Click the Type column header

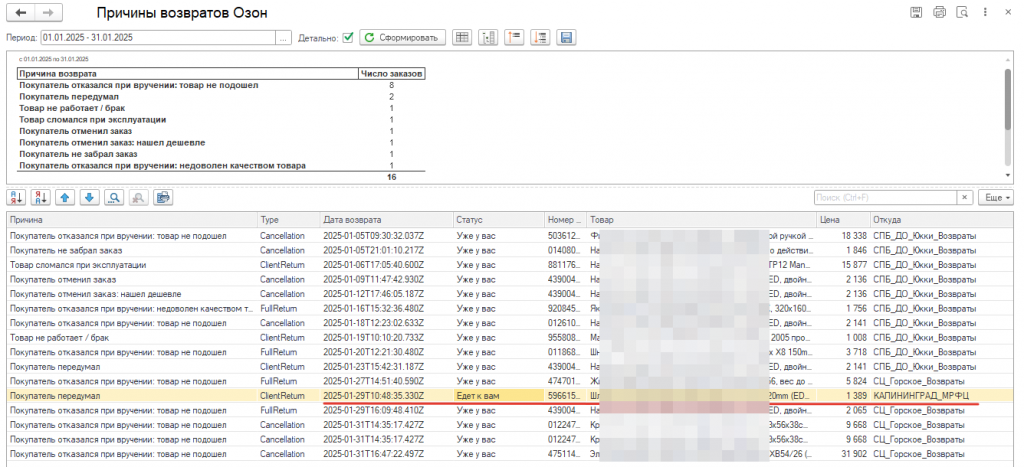tap(289, 220)
